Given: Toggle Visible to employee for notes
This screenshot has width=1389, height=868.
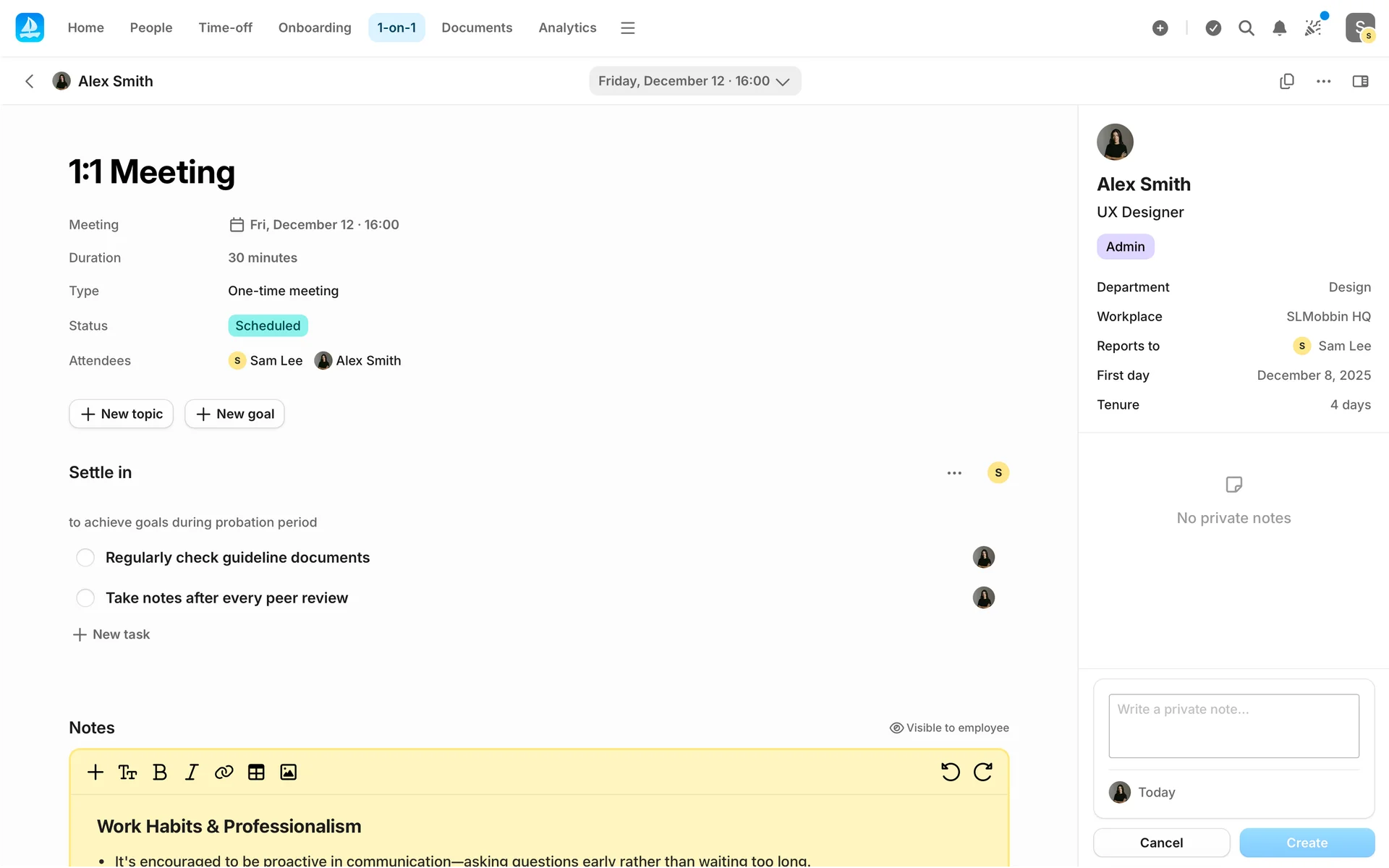Looking at the screenshot, I should (948, 728).
